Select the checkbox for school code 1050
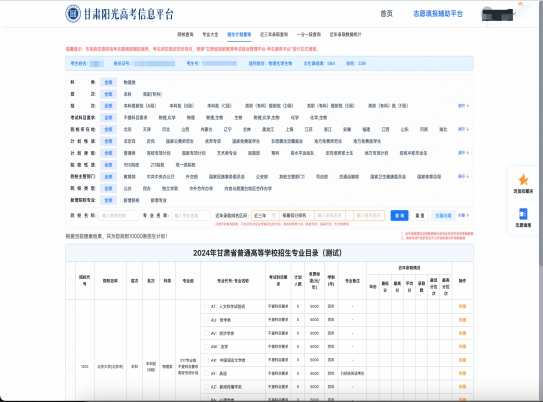This screenshot has height=402, width=543. point(71,366)
